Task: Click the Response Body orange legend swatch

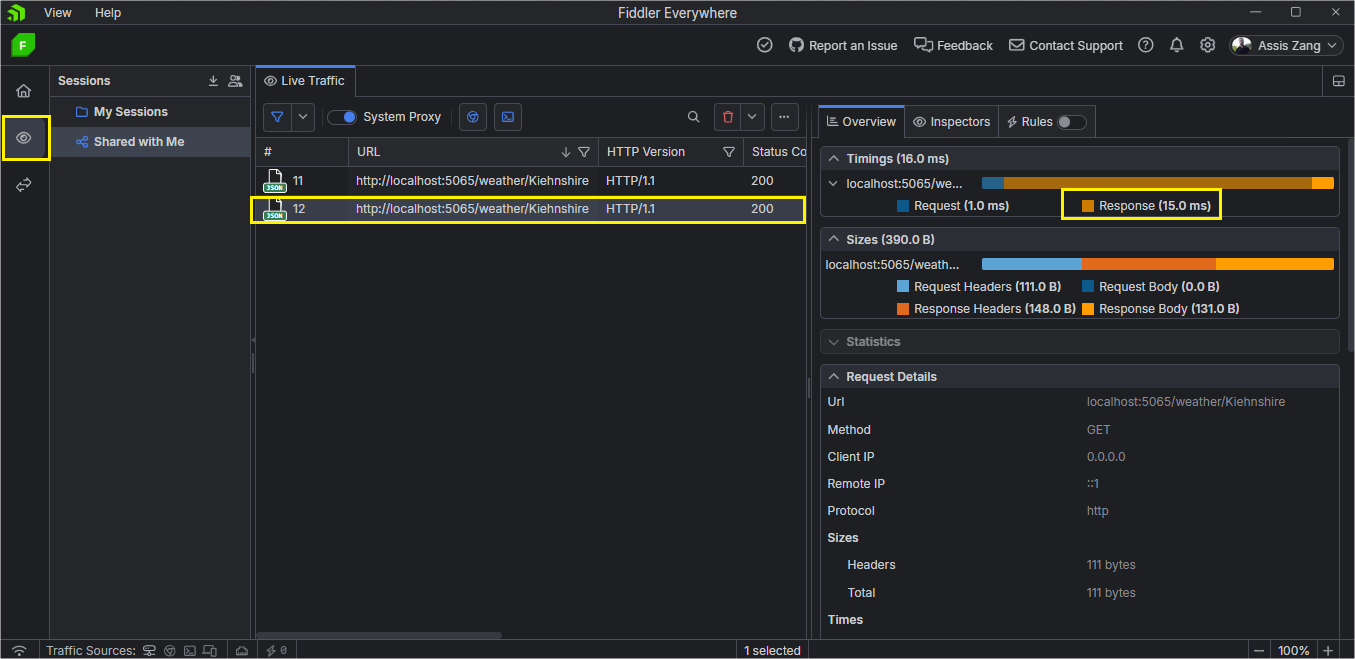Action: [x=1088, y=309]
